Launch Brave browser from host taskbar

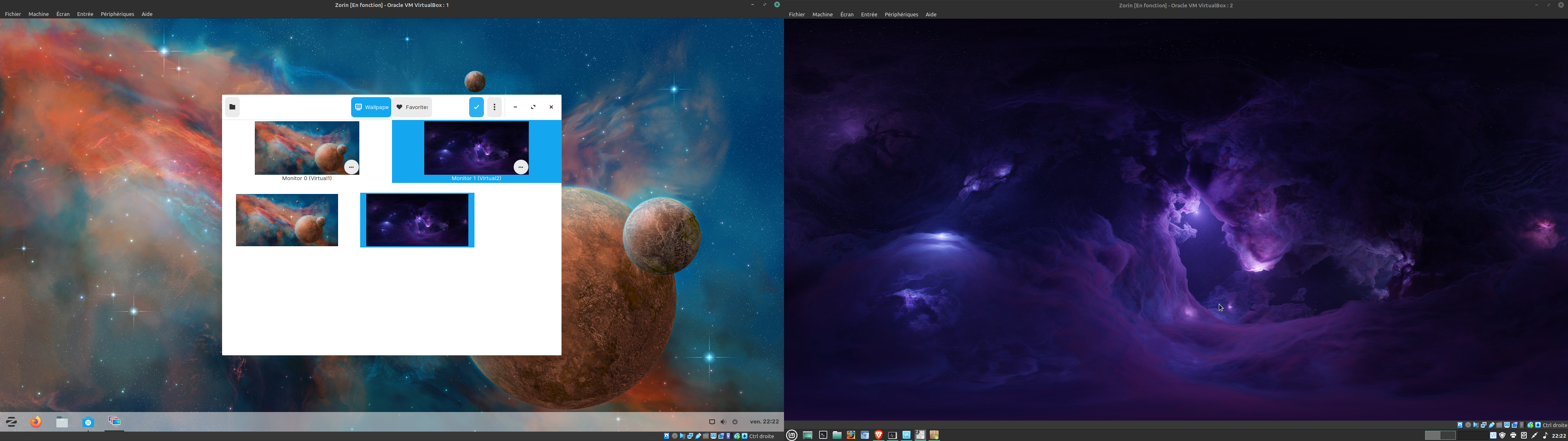click(878, 435)
